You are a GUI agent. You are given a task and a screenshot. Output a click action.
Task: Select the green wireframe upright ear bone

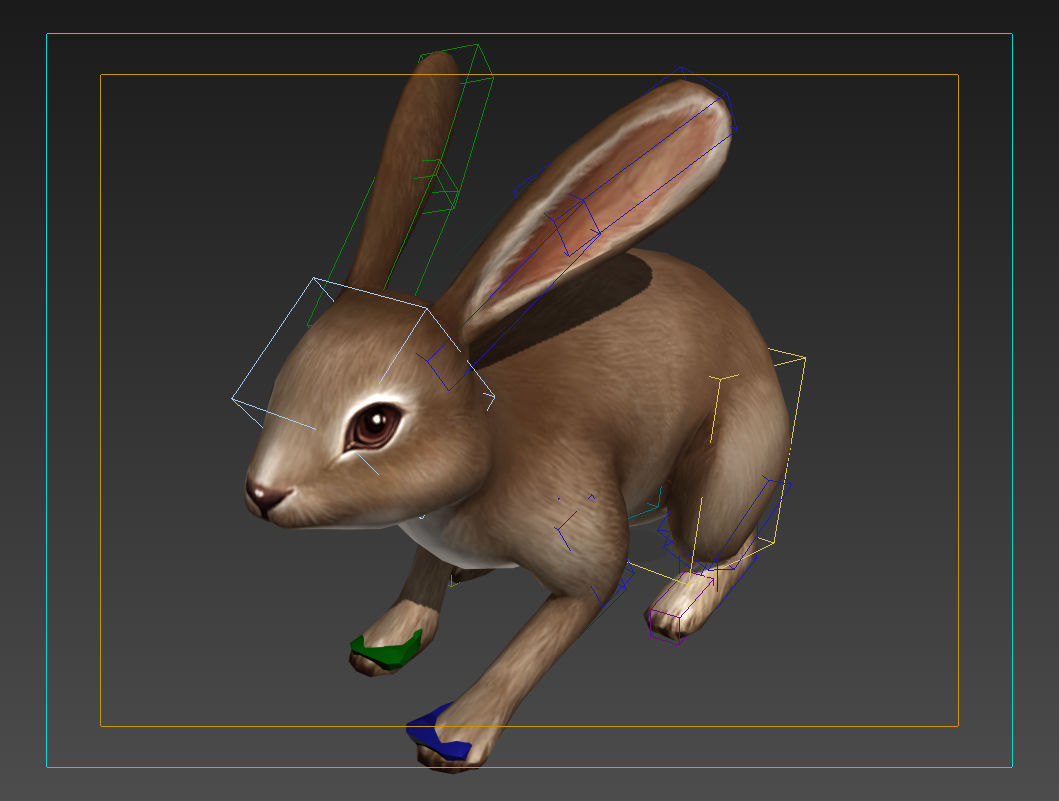pos(401,185)
